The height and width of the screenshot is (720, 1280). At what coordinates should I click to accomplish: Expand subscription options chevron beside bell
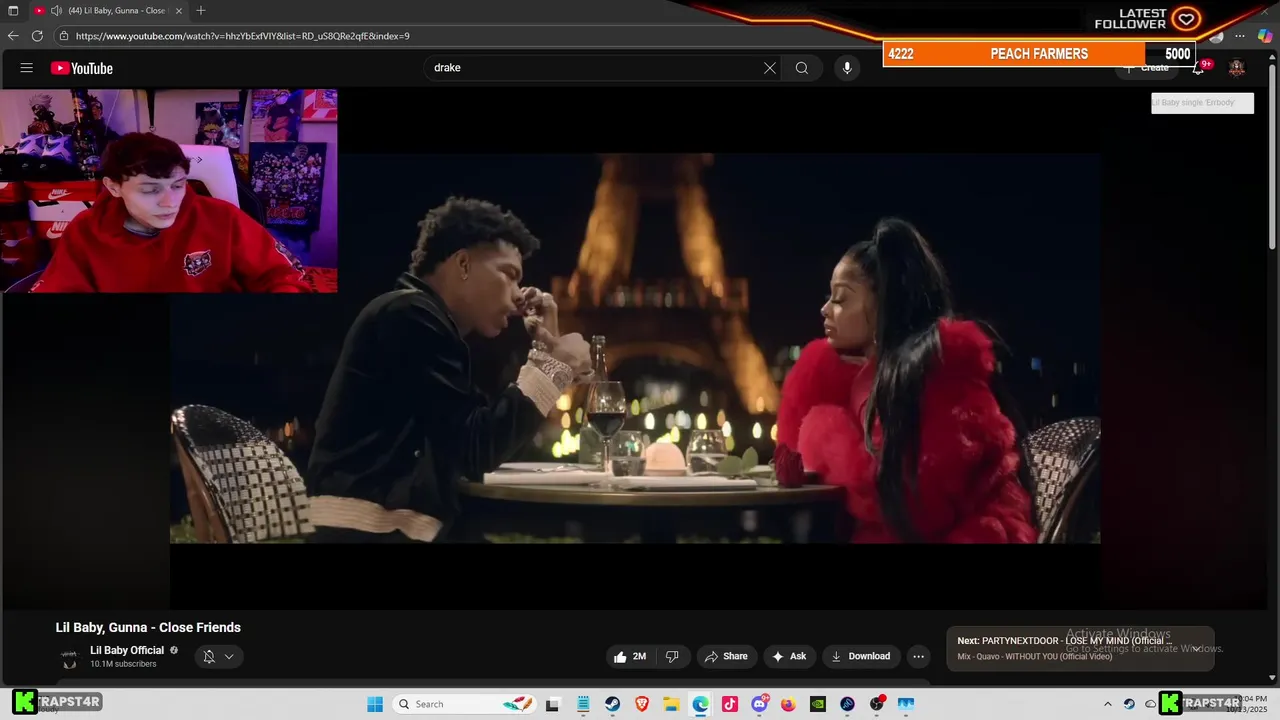pyautogui.click(x=229, y=656)
